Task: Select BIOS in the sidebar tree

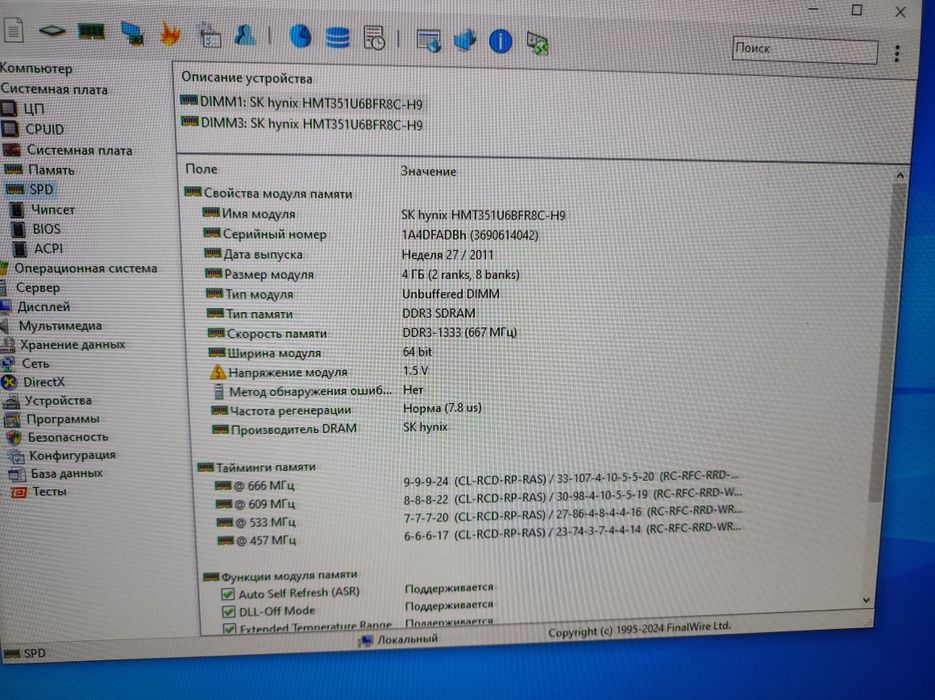Action: click(x=36, y=229)
